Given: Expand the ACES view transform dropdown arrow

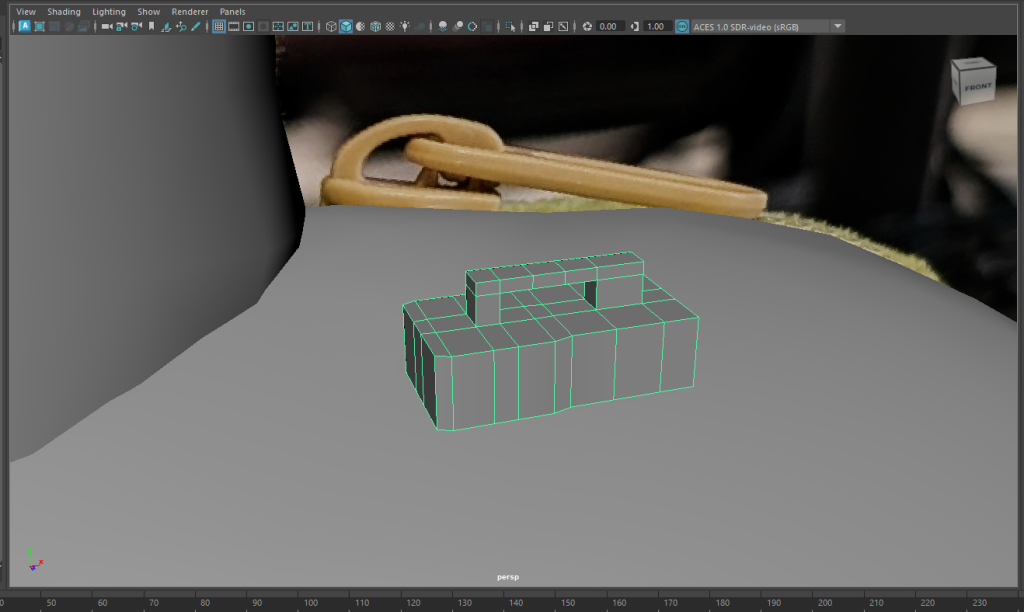Looking at the screenshot, I should [x=837, y=26].
